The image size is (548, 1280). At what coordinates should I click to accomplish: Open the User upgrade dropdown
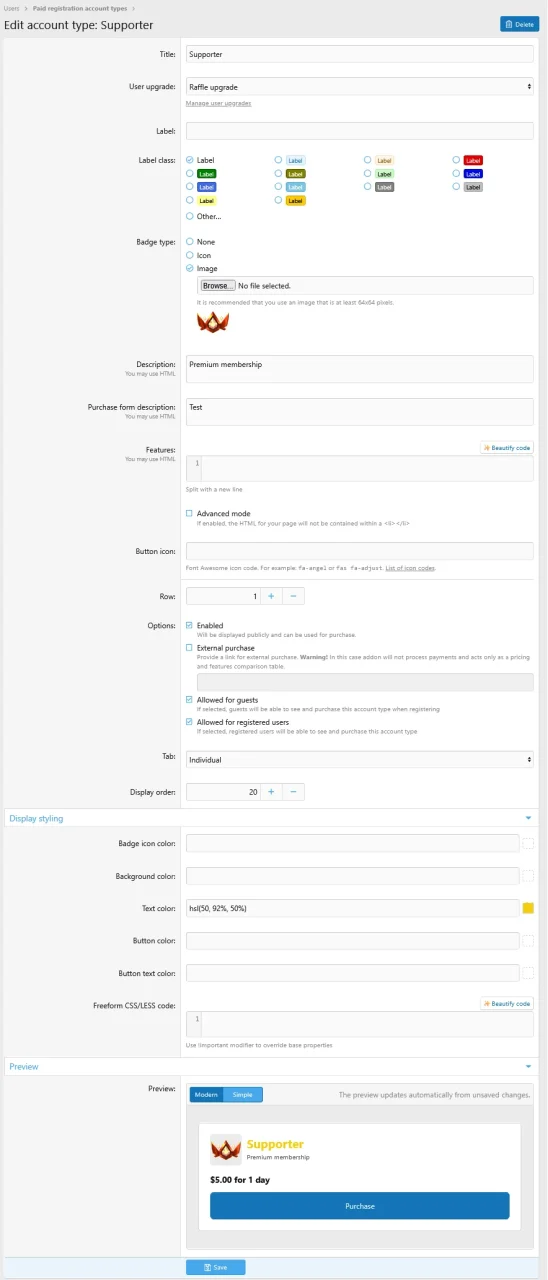click(x=359, y=87)
